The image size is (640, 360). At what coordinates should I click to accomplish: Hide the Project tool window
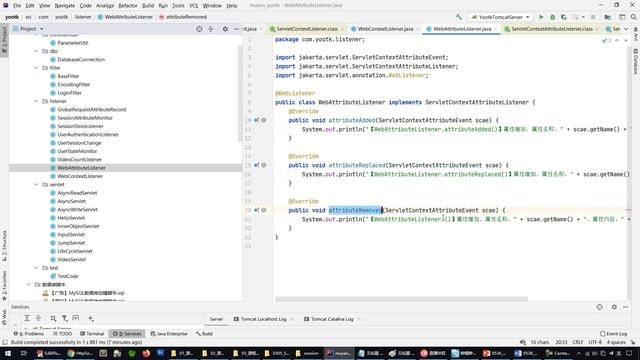tap(236, 29)
